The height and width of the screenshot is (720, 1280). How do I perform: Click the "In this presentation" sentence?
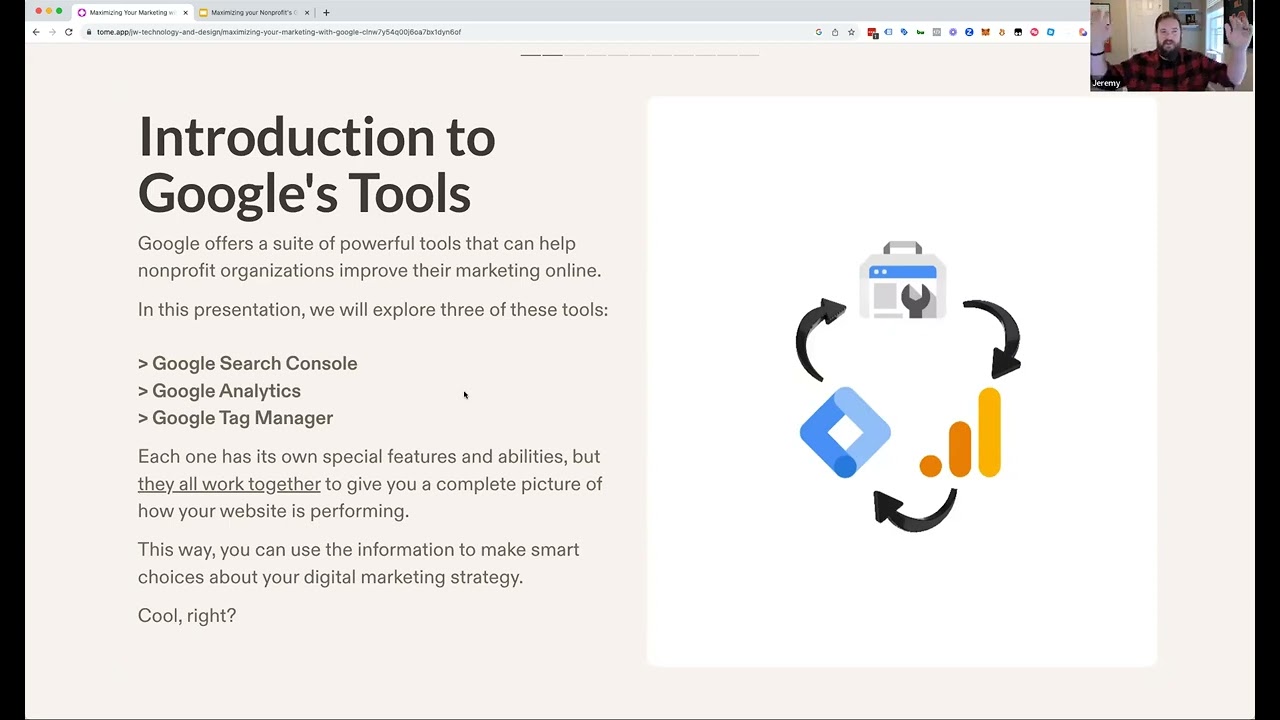373,310
